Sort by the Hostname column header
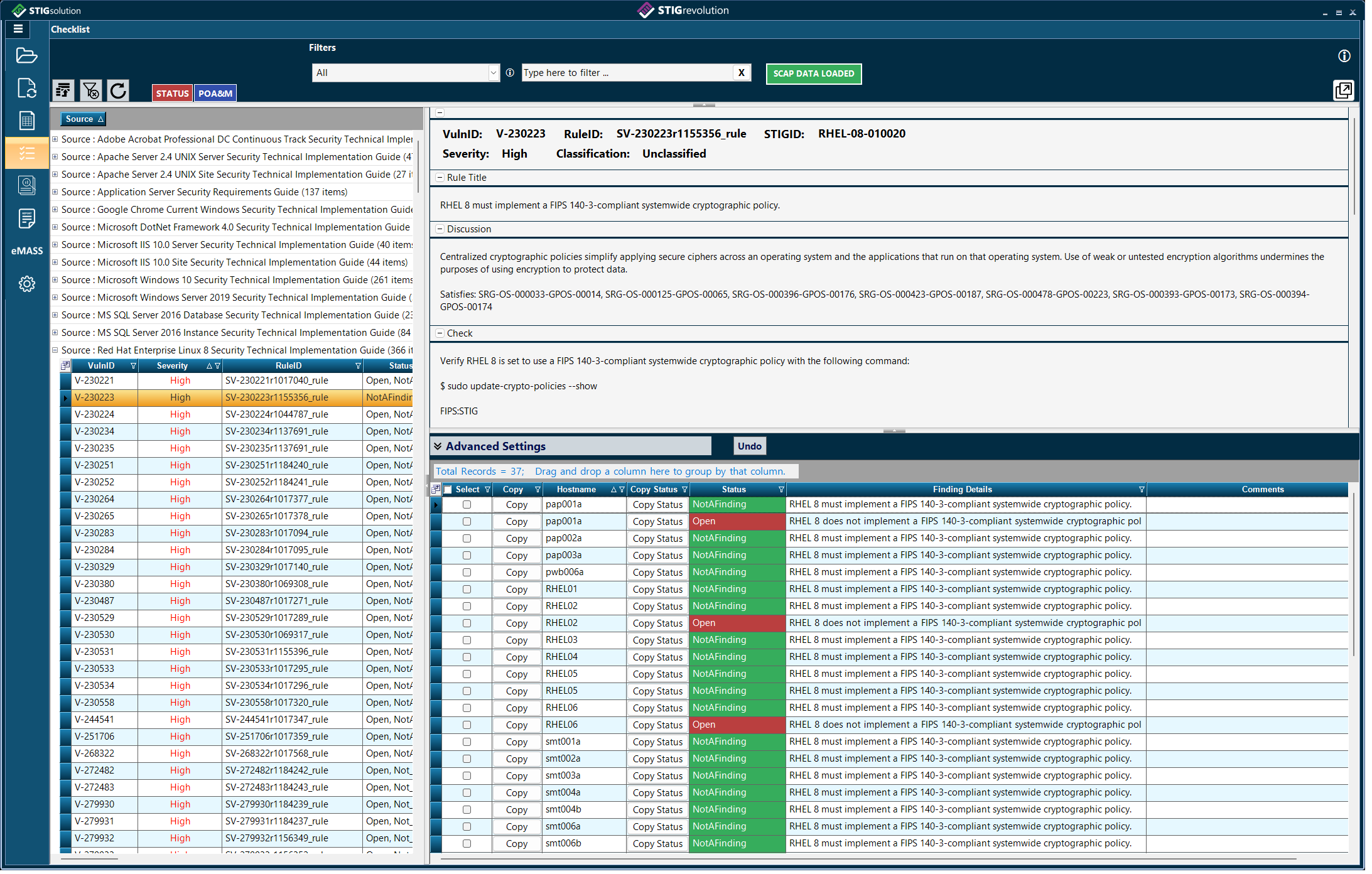The height and width of the screenshot is (874, 1372). (576, 490)
